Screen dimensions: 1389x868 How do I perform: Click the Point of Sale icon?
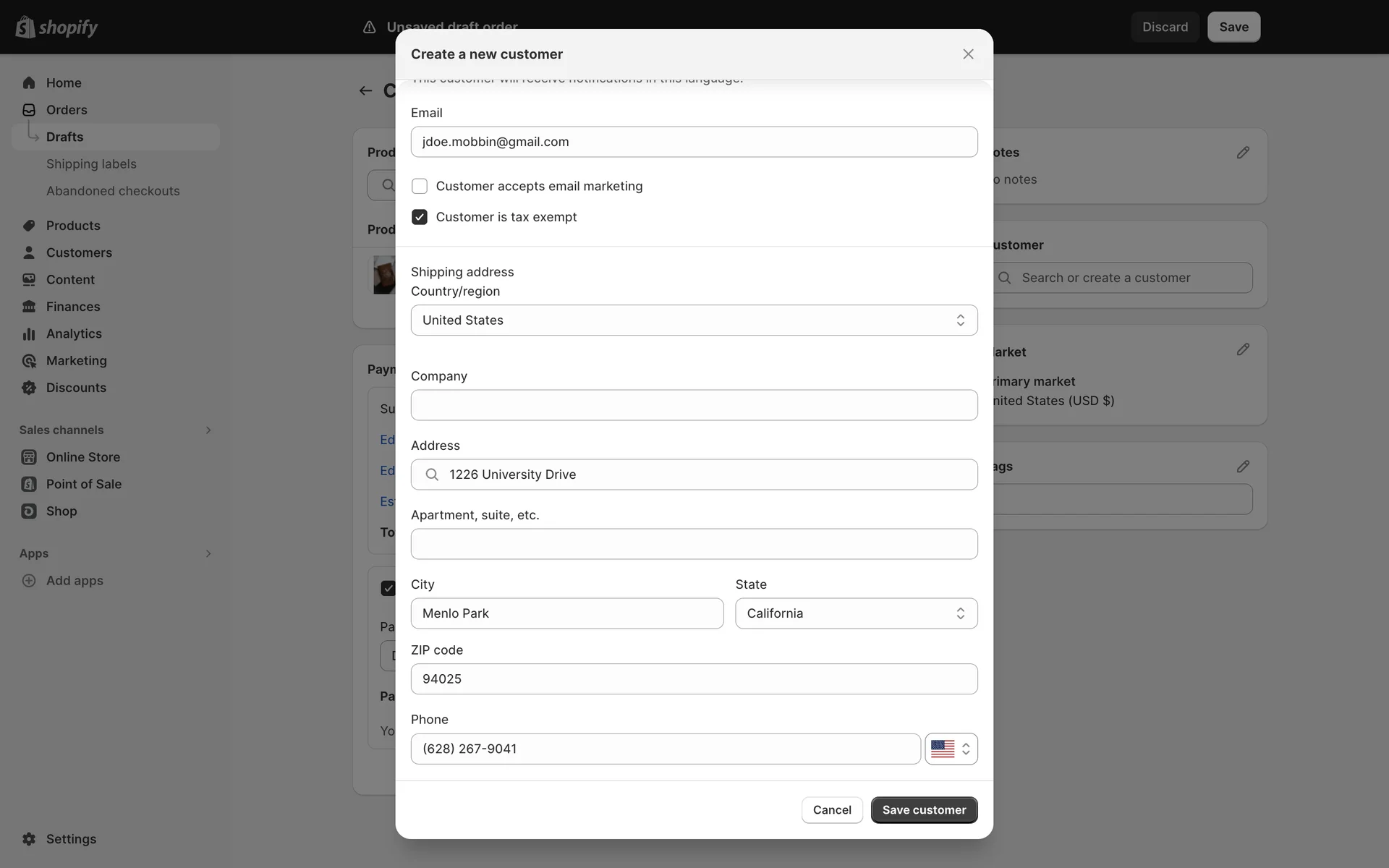pos(29,484)
